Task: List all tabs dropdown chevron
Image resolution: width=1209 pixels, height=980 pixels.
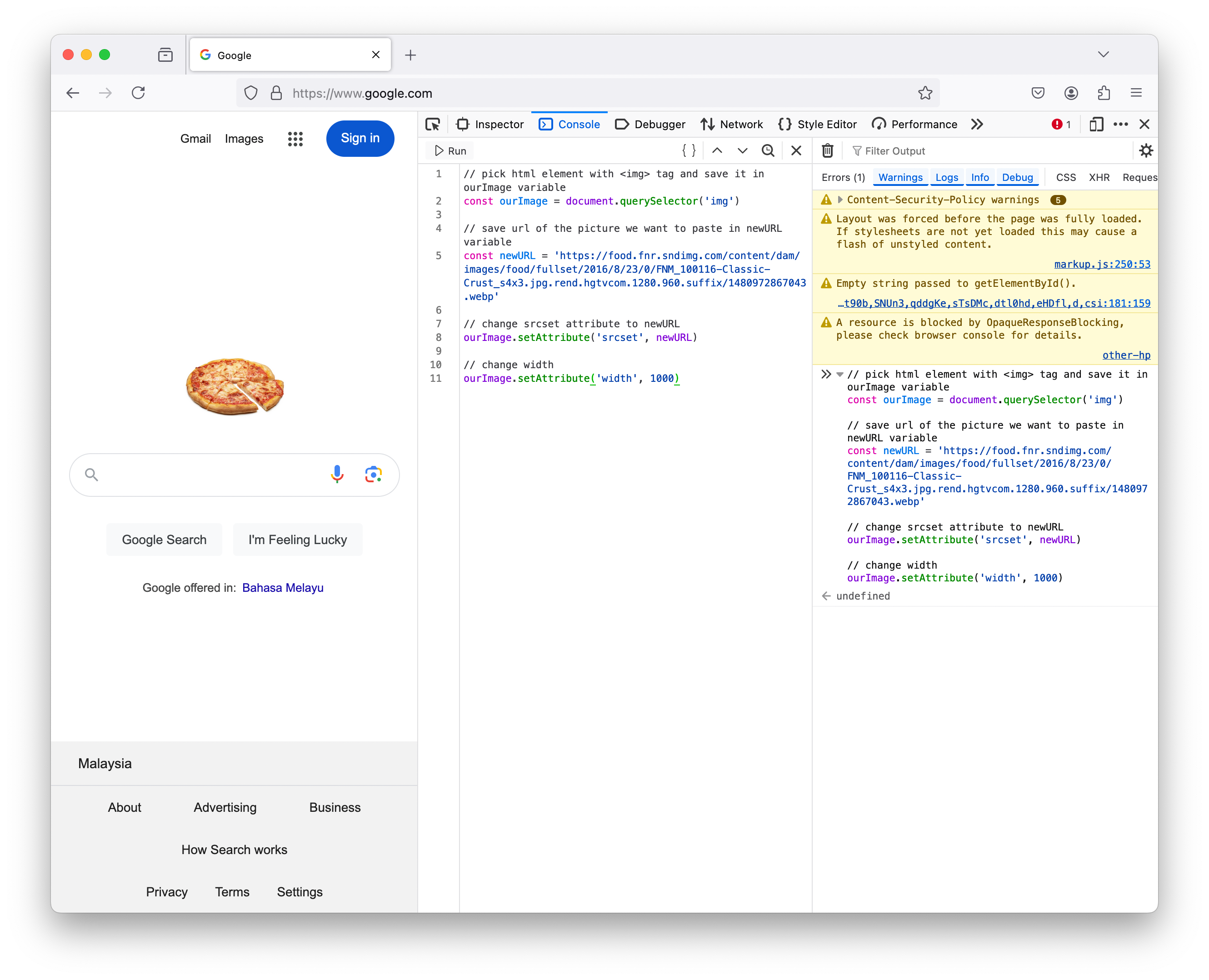Action: click(1104, 55)
